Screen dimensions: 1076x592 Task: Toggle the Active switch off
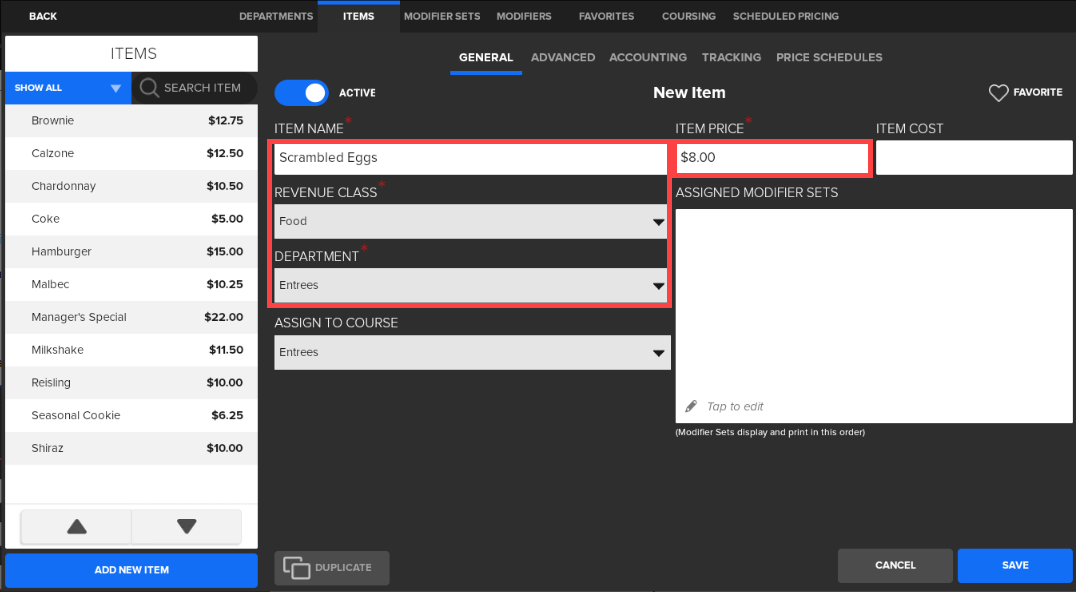pyautogui.click(x=301, y=93)
